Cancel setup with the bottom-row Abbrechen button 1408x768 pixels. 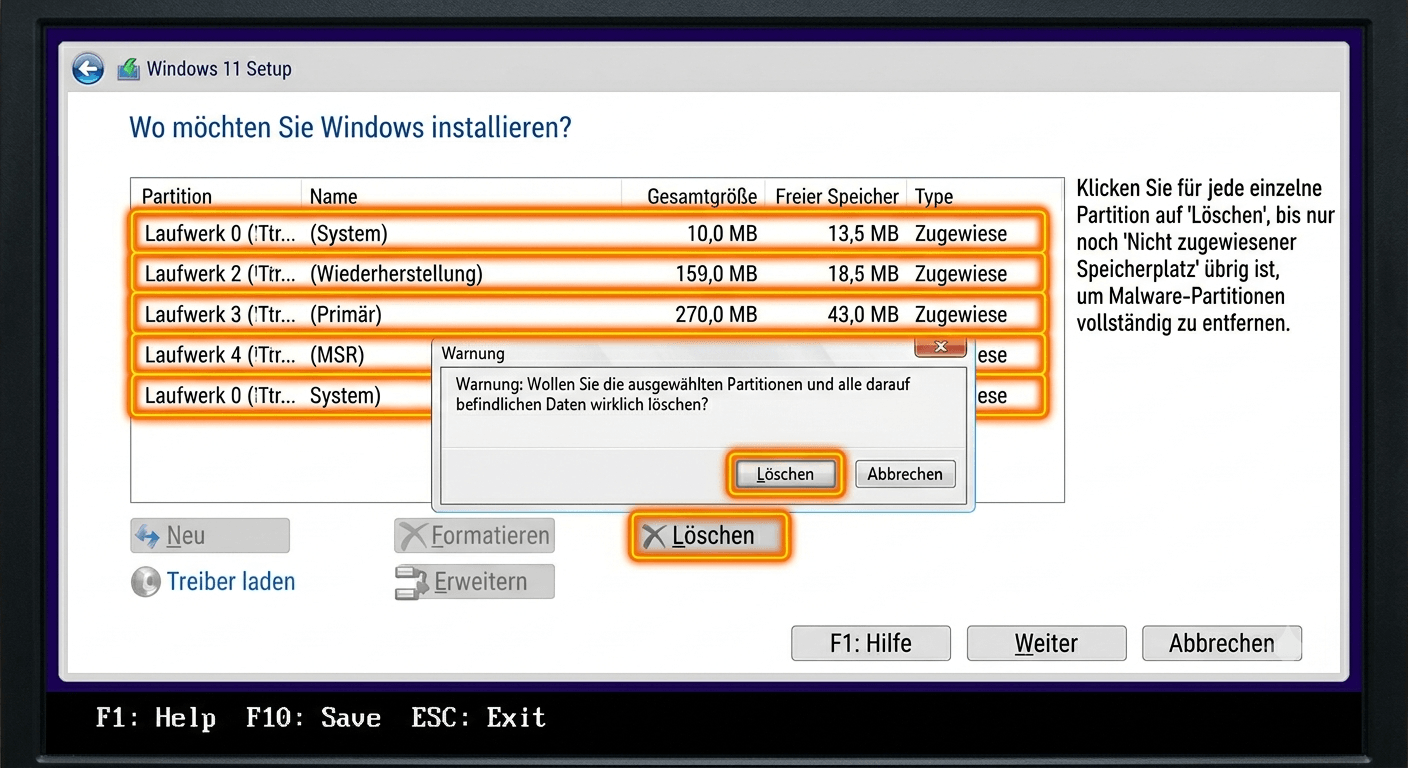[x=1222, y=643]
